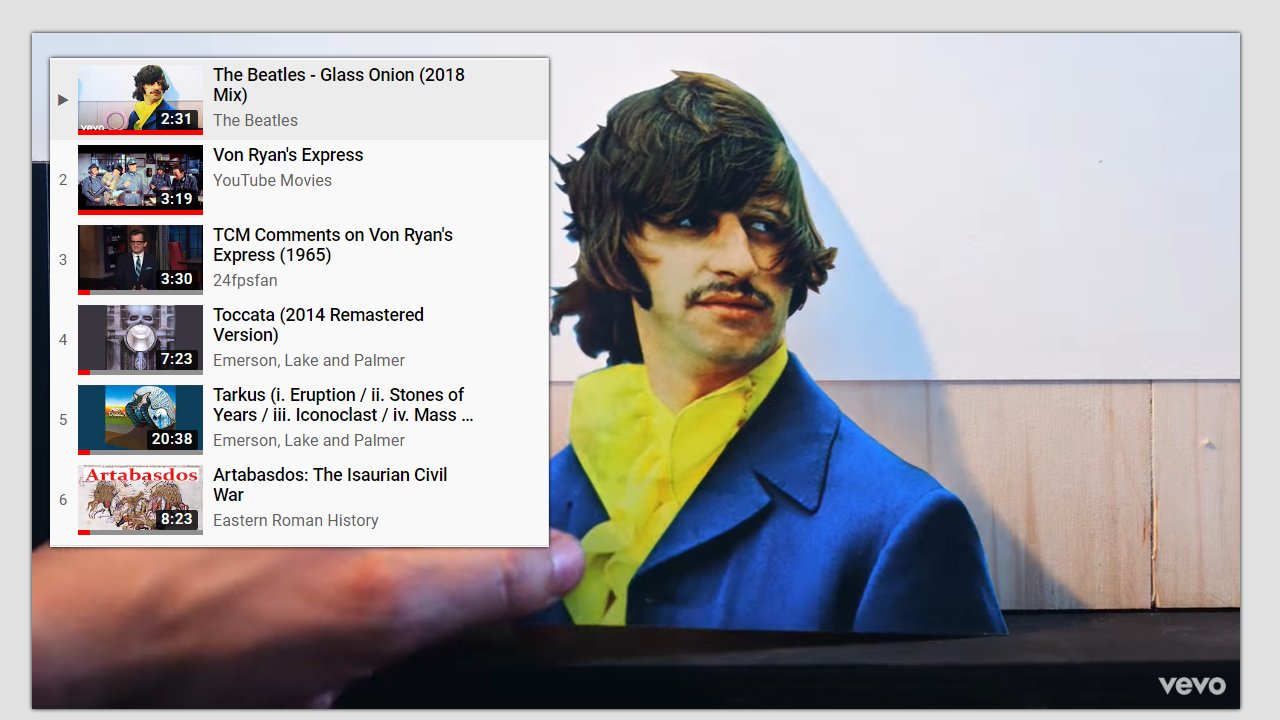Image resolution: width=1280 pixels, height=720 pixels.
Task: Select the Von Ryan's Express thumbnail
Action: (x=140, y=180)
